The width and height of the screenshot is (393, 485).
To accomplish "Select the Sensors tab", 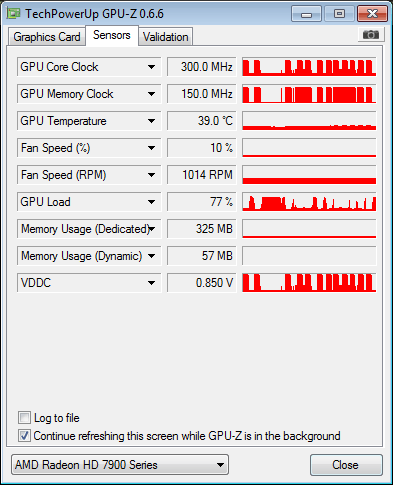I will (112, 35).
